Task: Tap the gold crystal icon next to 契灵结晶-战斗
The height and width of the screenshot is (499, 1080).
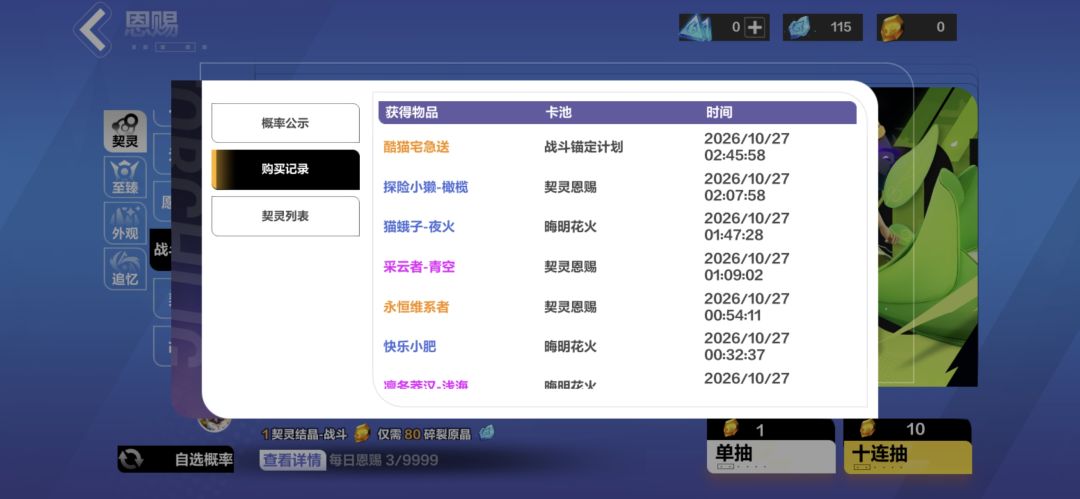Action: click(x=362, y=434)
